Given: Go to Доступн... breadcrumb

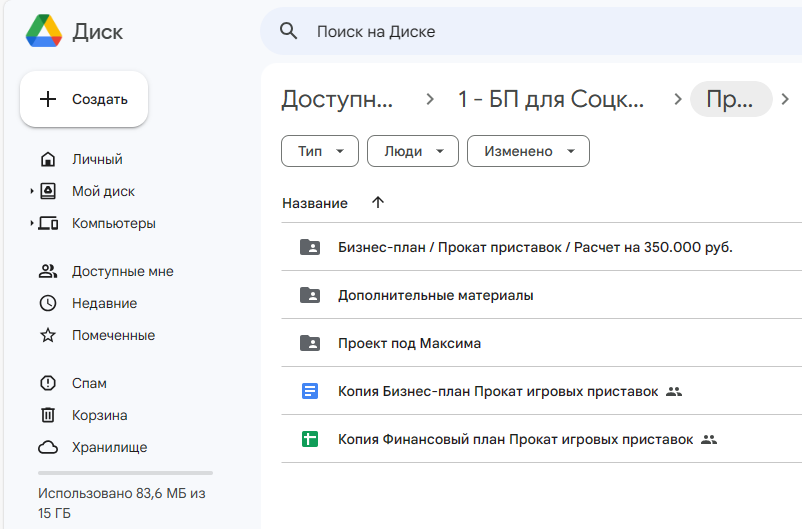Looking at the screenshot, I should click(337, 99).
